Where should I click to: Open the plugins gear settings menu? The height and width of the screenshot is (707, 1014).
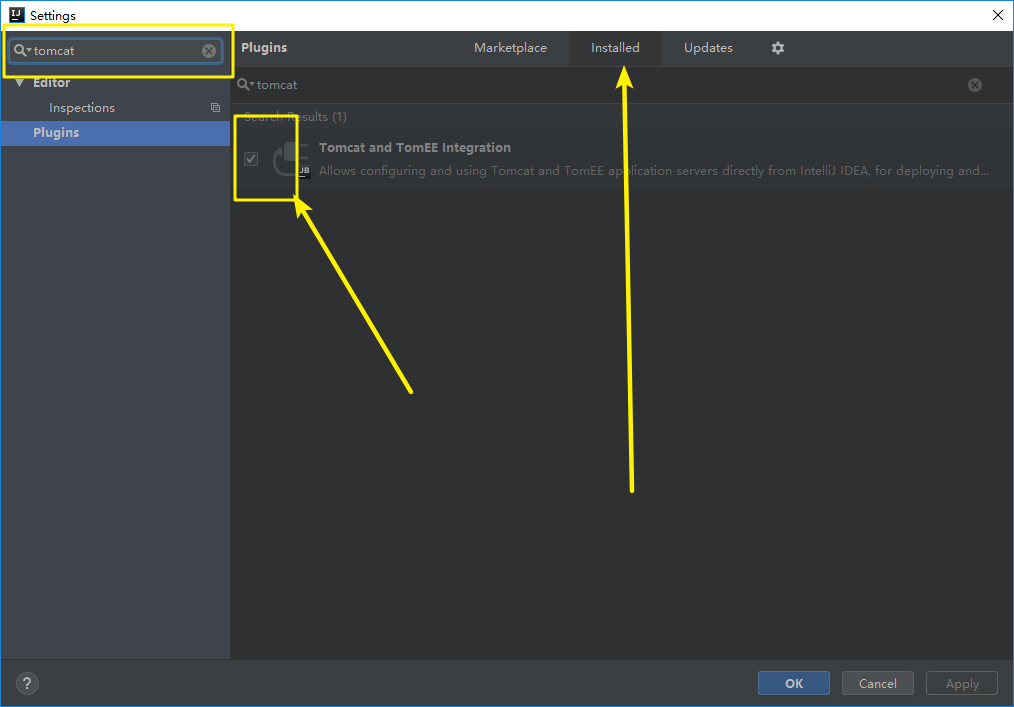click(x=778, y=48)
